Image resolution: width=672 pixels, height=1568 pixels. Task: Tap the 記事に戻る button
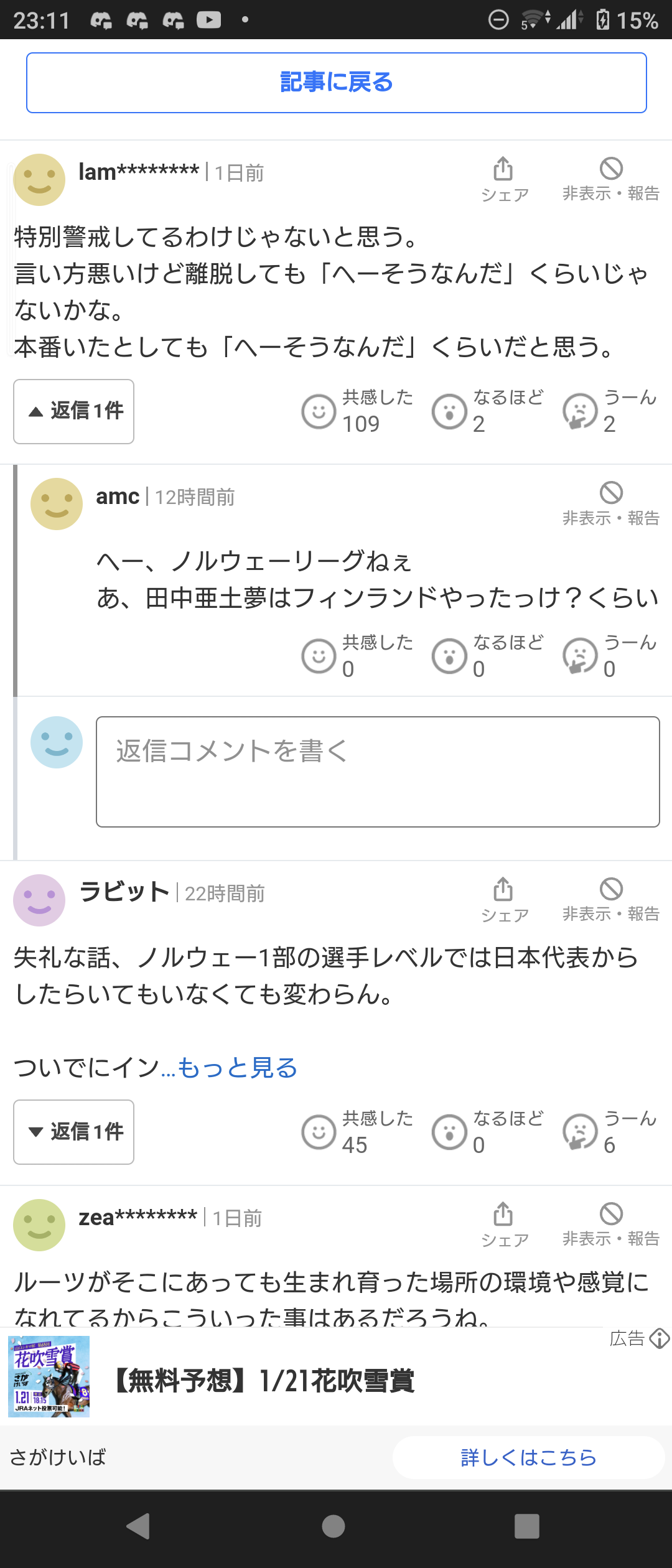[x=337, y=83]
